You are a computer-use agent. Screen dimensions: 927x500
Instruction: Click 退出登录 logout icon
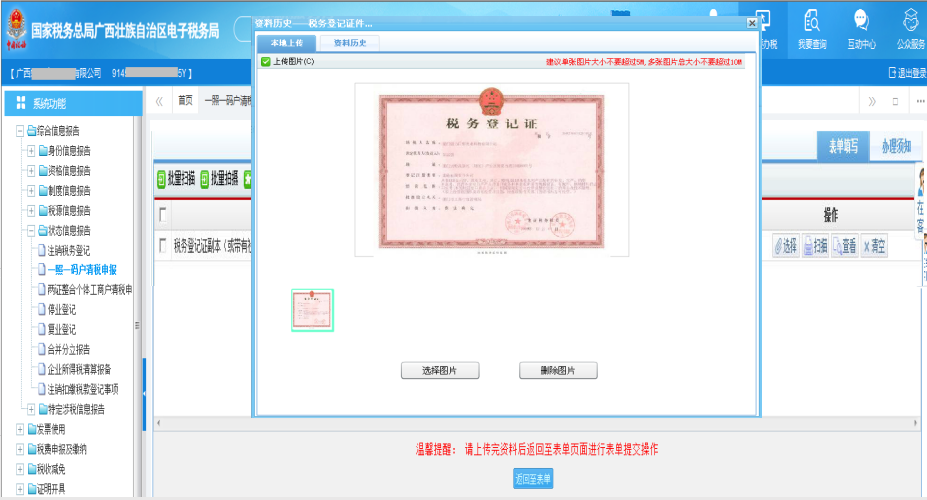tap(893, 73)
